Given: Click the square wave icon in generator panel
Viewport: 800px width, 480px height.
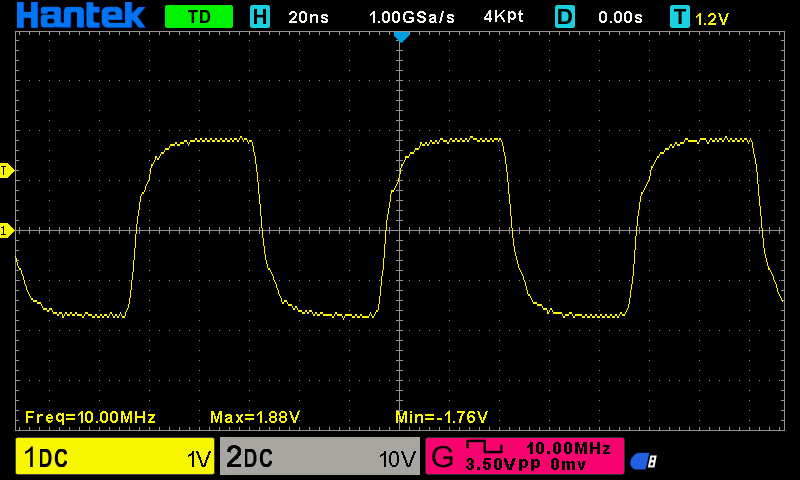Looking at the screenshot, I should pyautogui.click(x=484, y=447).
